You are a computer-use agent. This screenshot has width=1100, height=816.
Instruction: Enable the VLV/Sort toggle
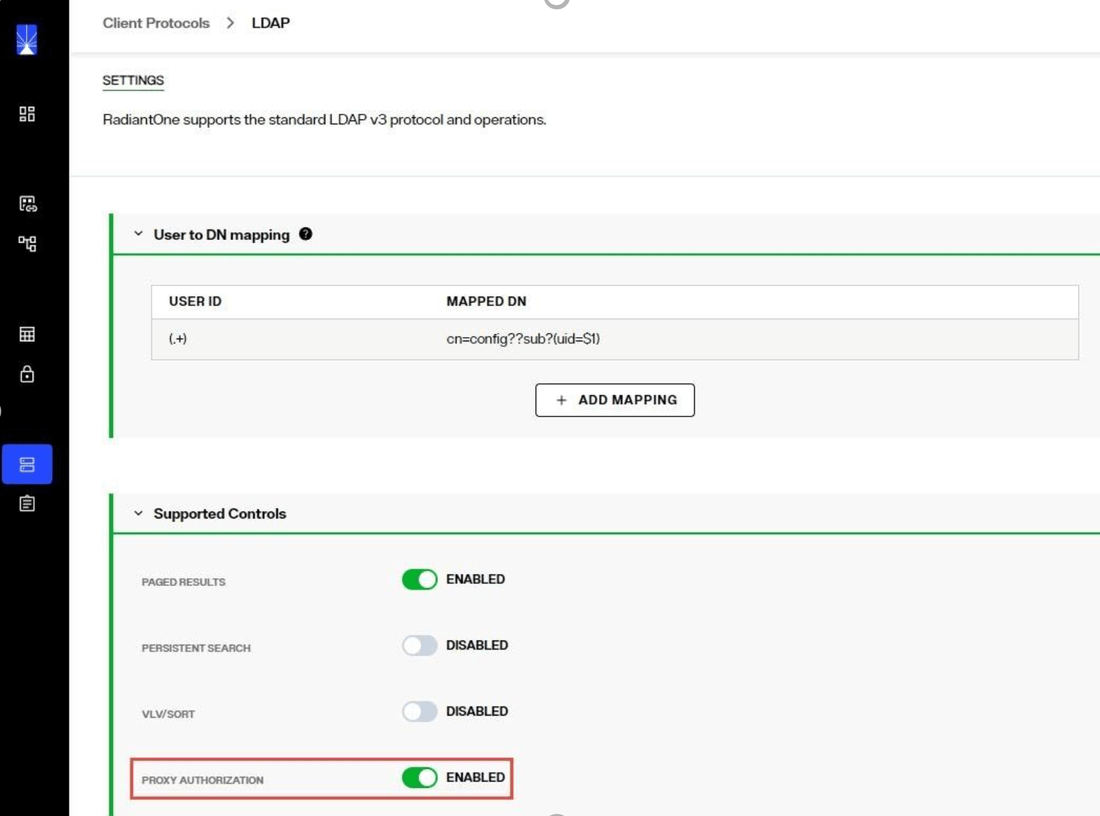(420, 711)
